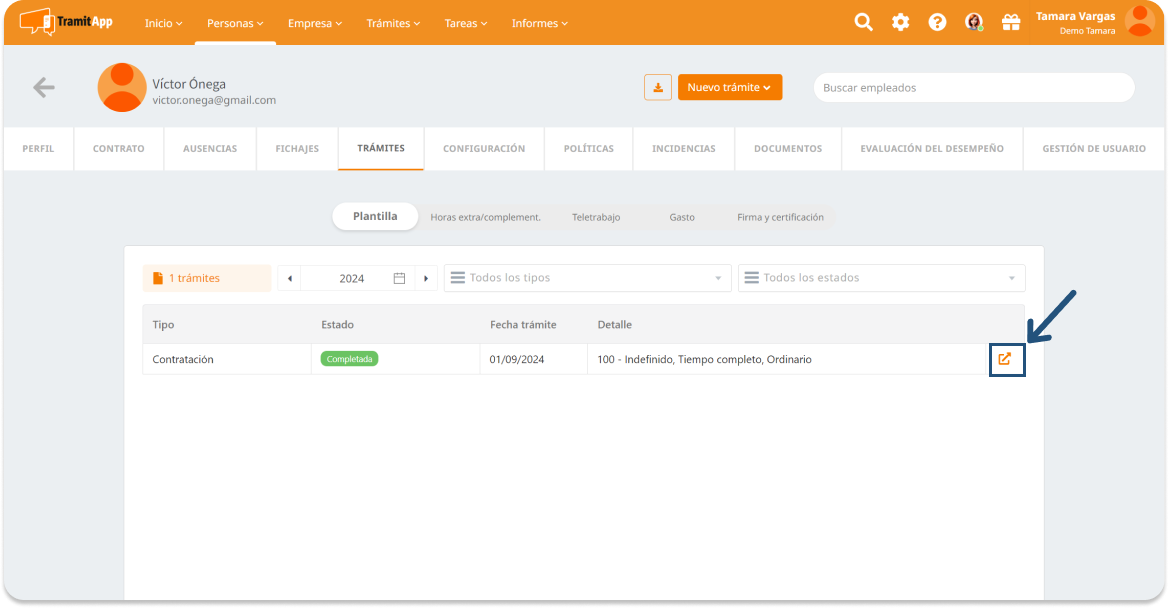The image size is (1169, 608).
Task: Open the external link icon for Contratación
Action: [x=1005, y=359]
